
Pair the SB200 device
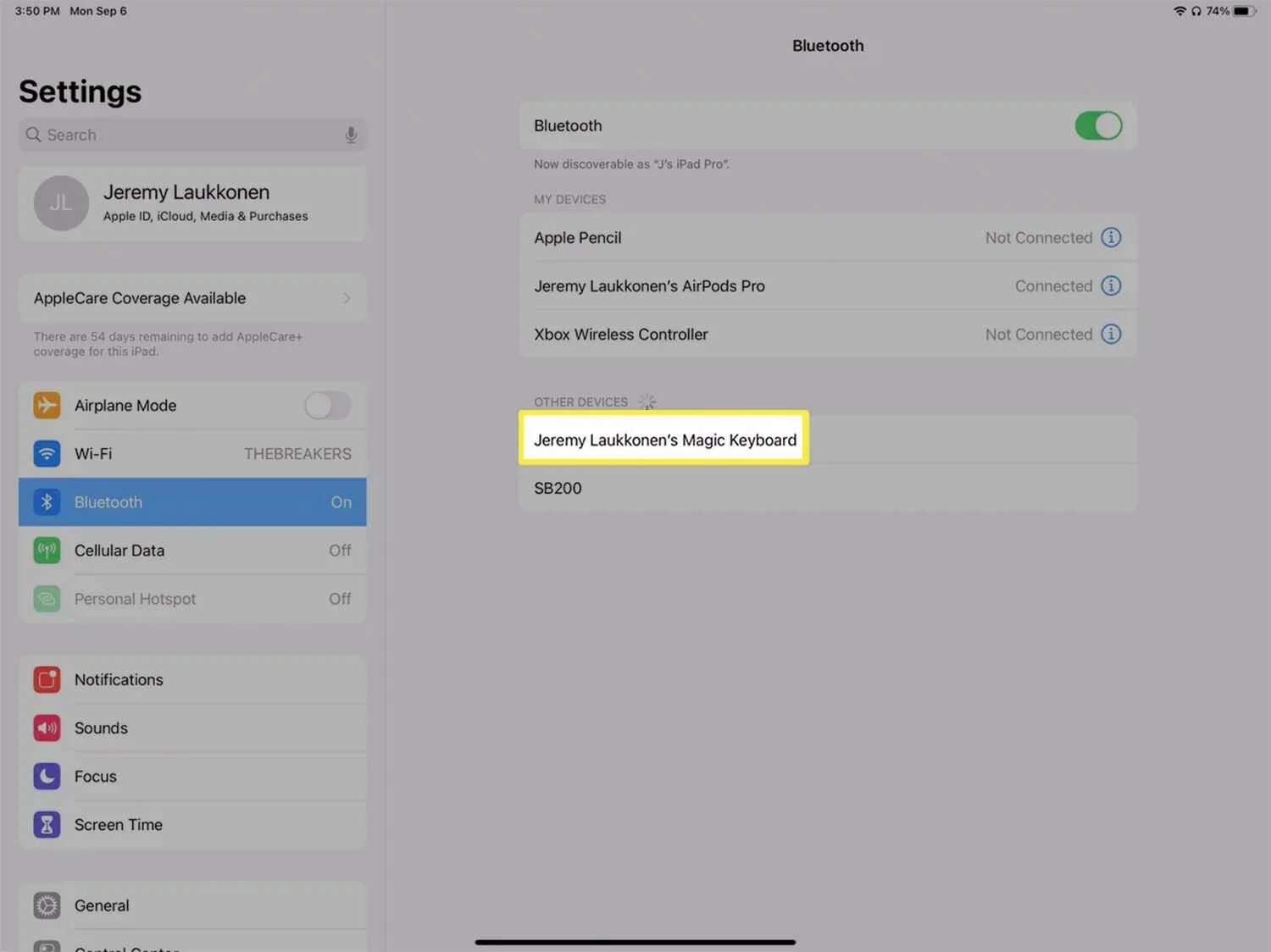[828, 488]
